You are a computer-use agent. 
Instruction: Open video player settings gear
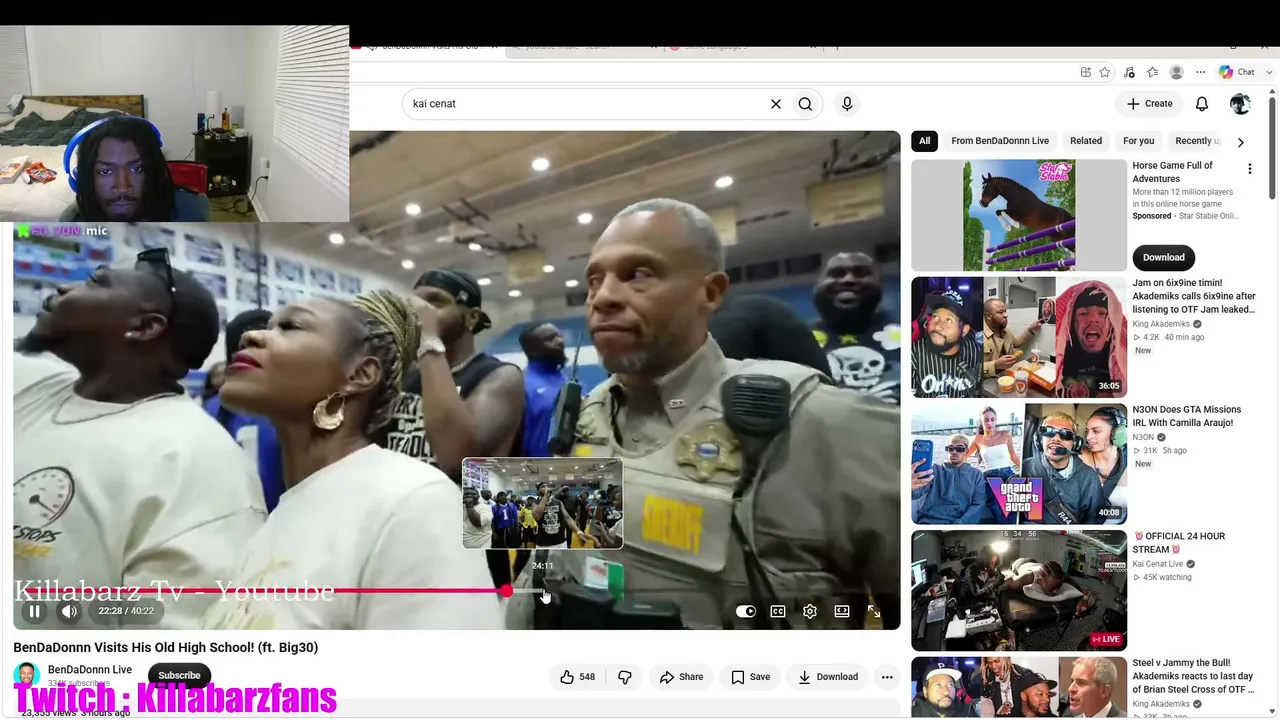pyautogui.click(x=810, y=611)
